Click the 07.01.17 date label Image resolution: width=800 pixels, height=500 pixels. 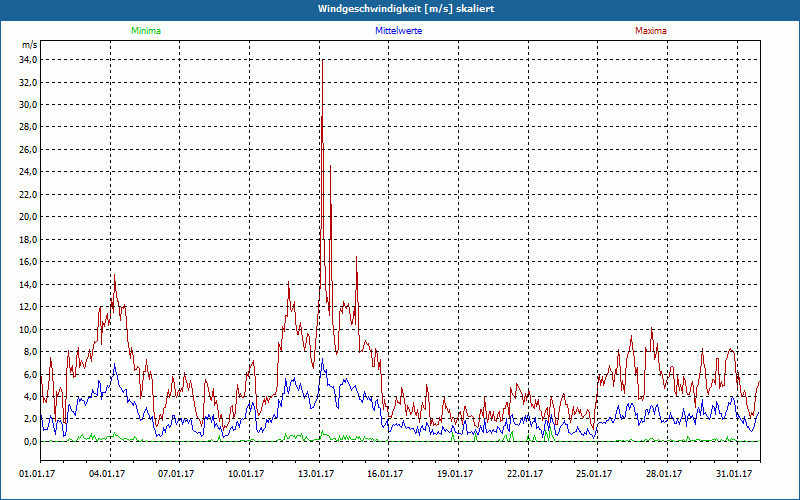[x=176, y=474]
